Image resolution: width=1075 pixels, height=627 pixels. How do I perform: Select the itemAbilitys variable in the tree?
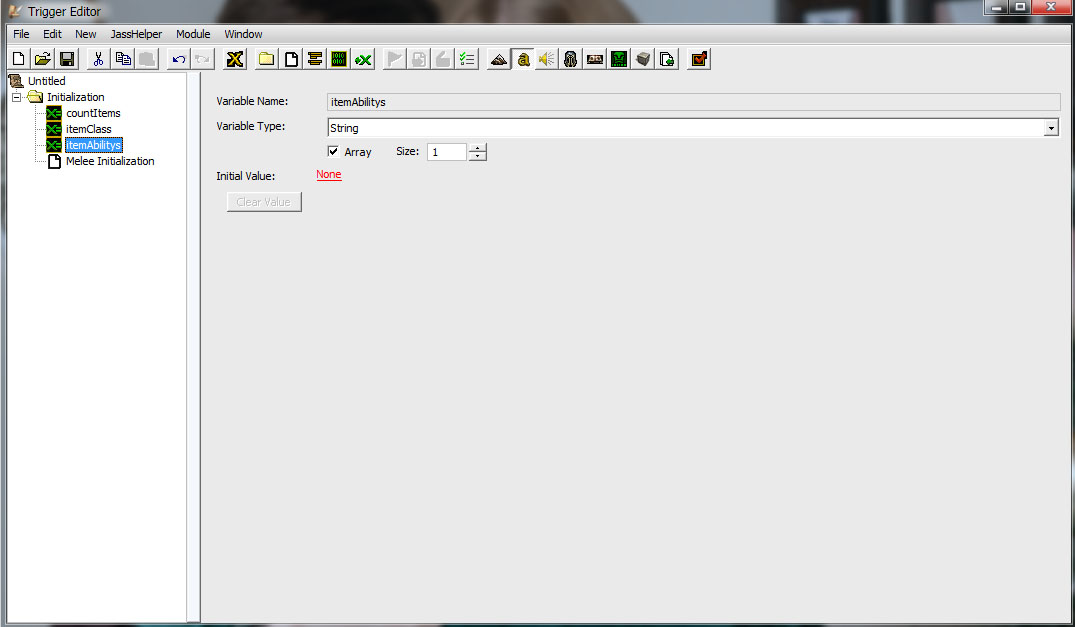pyautogui.click(x=93, y=145)
